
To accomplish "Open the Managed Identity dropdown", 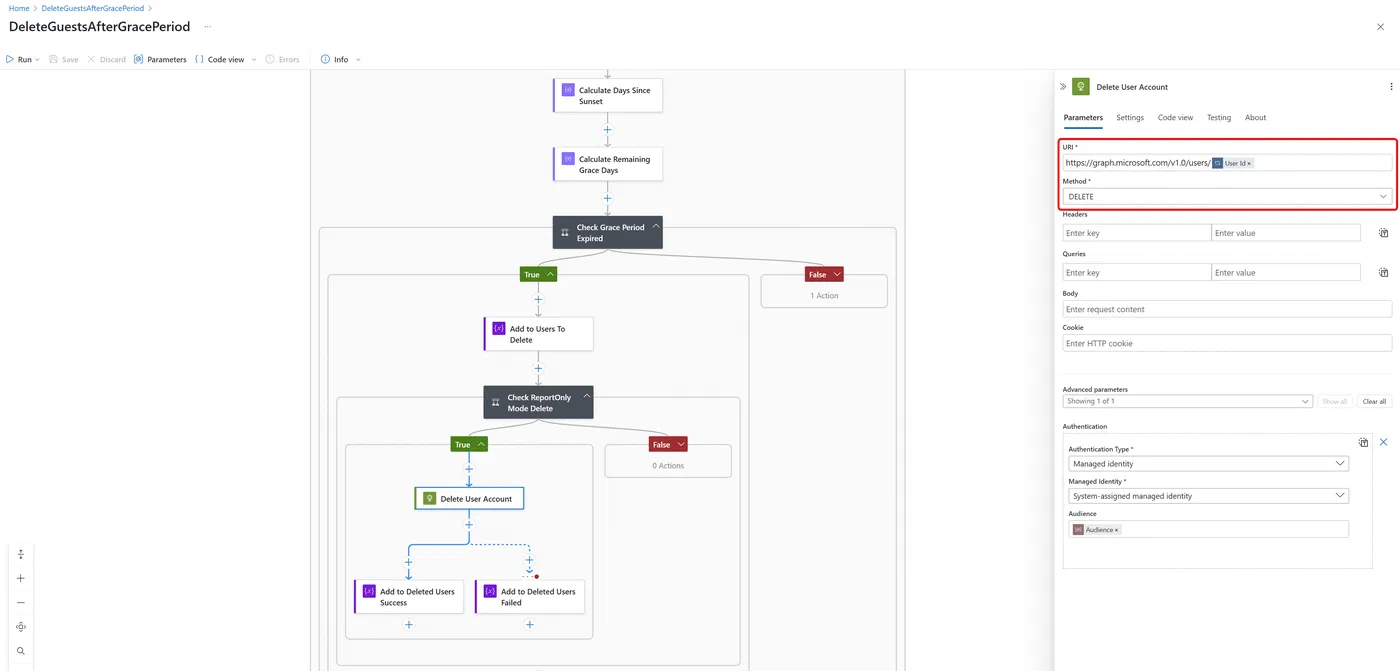I will coord(1208,496).
